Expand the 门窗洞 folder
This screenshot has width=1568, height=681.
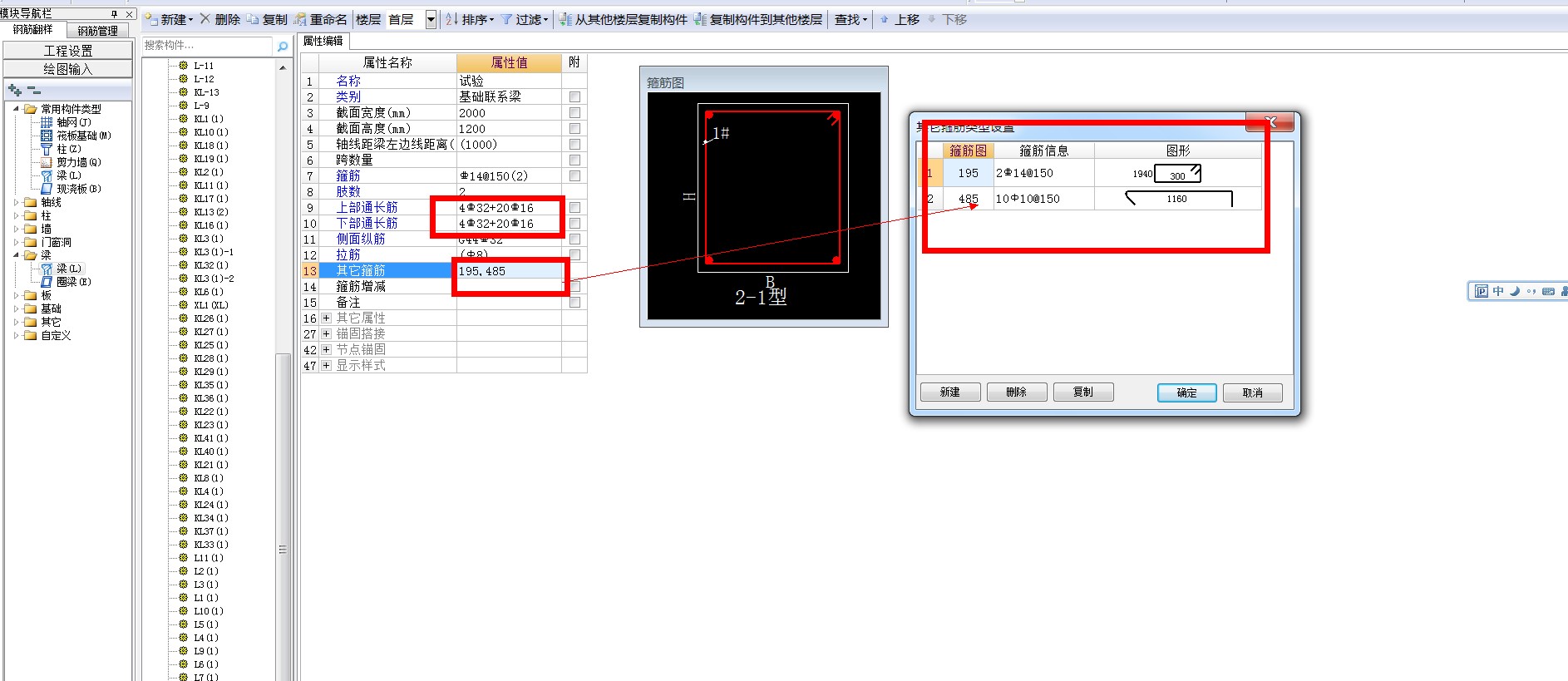16,242
